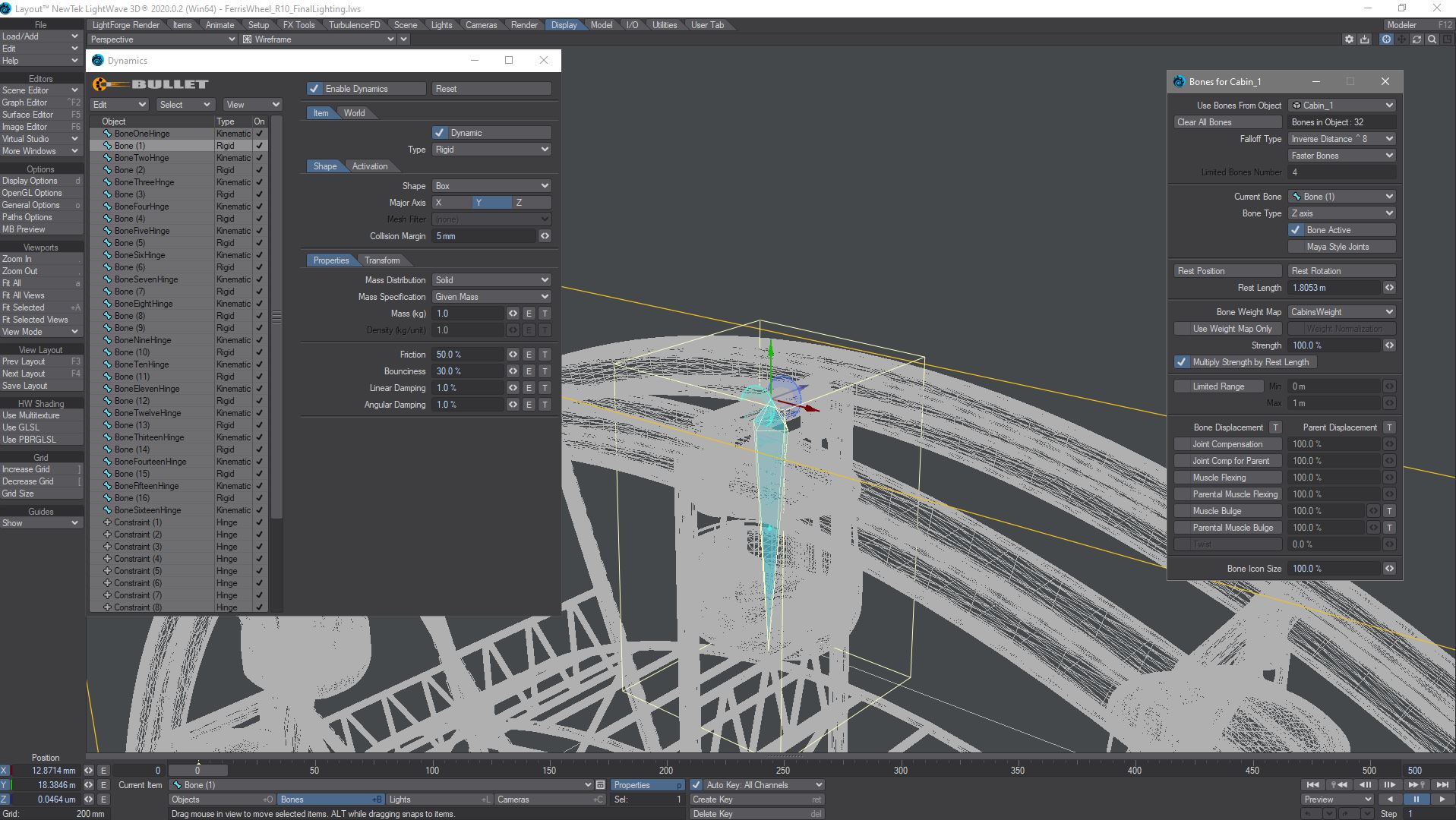Image resolution: width=1456 pixels, height=820 pixels.
Task: Expand the Falloff Type dropdown
Action: pyautogui.click(x=1341, y=139)
